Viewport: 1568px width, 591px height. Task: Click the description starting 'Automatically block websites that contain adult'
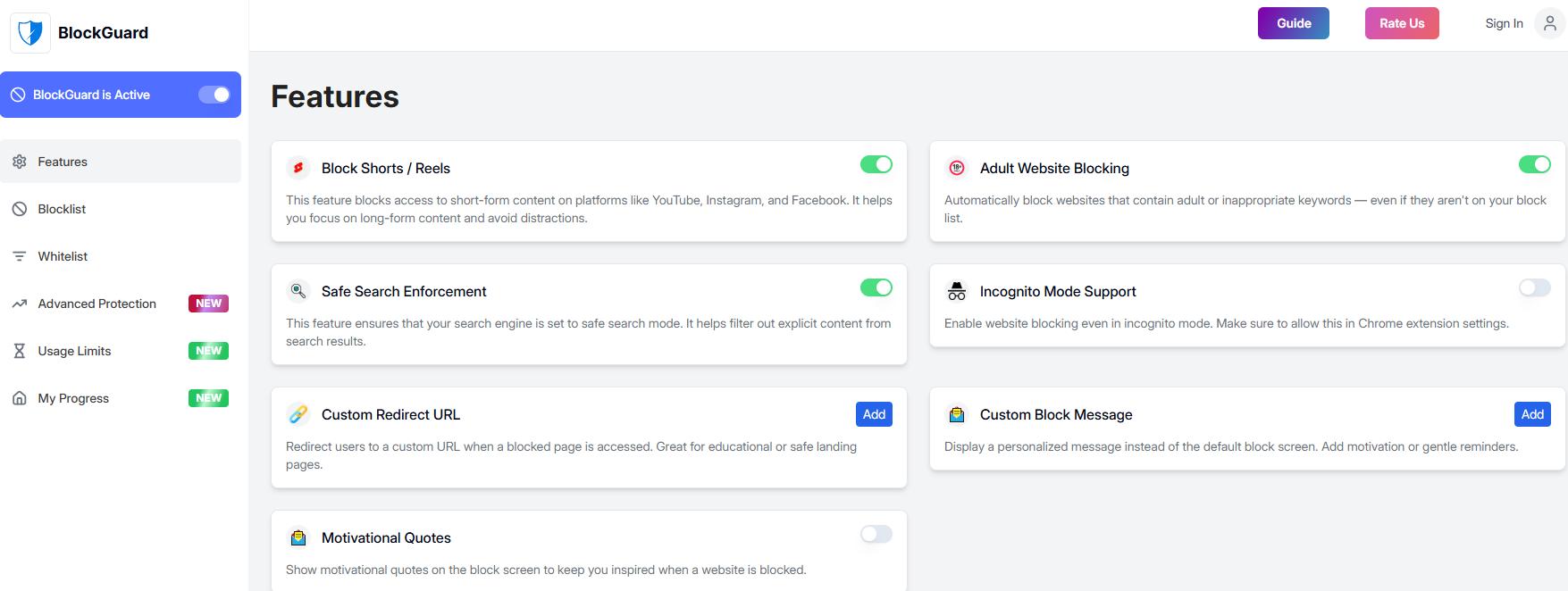[1245, 209]
